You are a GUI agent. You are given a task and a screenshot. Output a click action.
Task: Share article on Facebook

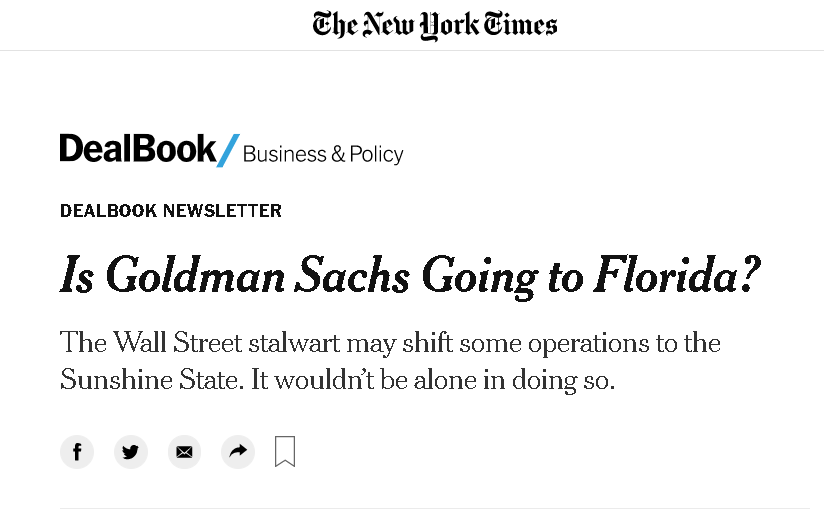pyautogui.click(x=77, y=452)
